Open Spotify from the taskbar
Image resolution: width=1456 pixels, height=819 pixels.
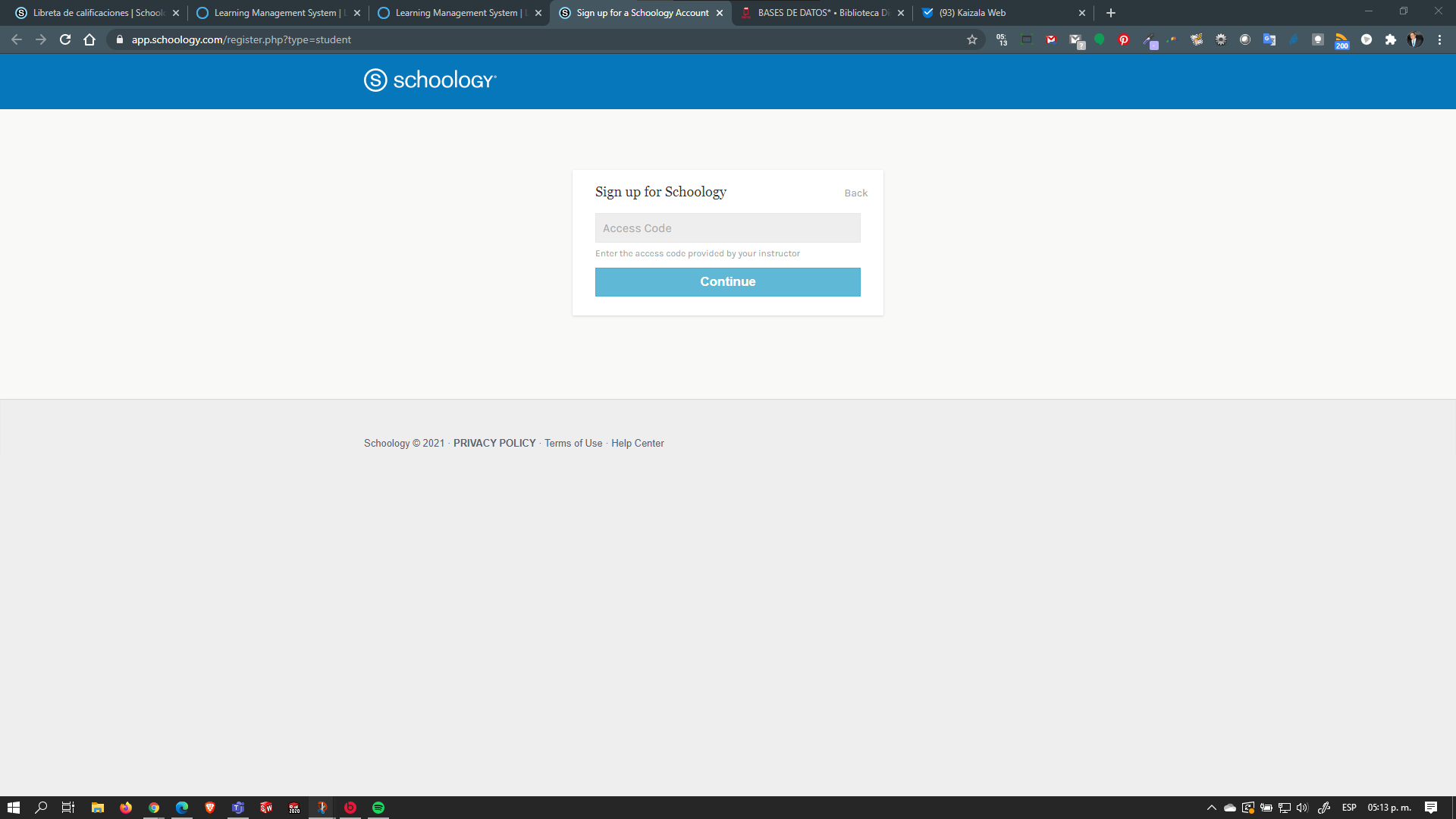[x=378, y=808]
